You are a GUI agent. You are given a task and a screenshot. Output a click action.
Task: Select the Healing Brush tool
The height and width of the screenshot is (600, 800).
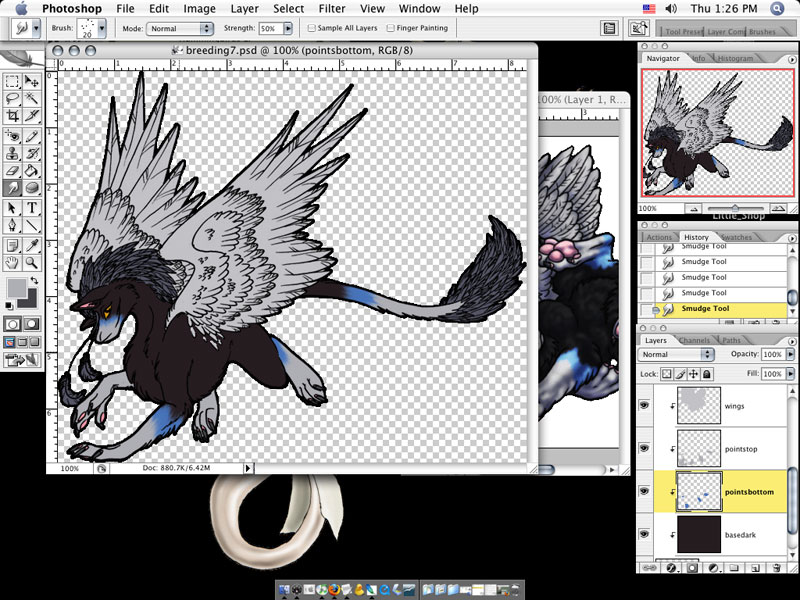pyautogui.click(x=12, y=136)
